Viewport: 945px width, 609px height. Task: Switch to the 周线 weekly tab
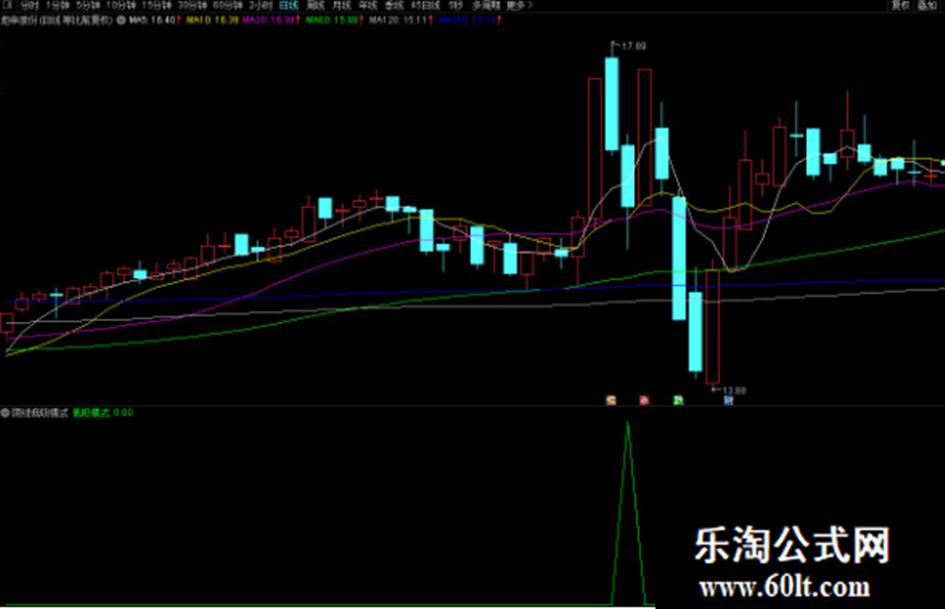click(x=315, y=5)
